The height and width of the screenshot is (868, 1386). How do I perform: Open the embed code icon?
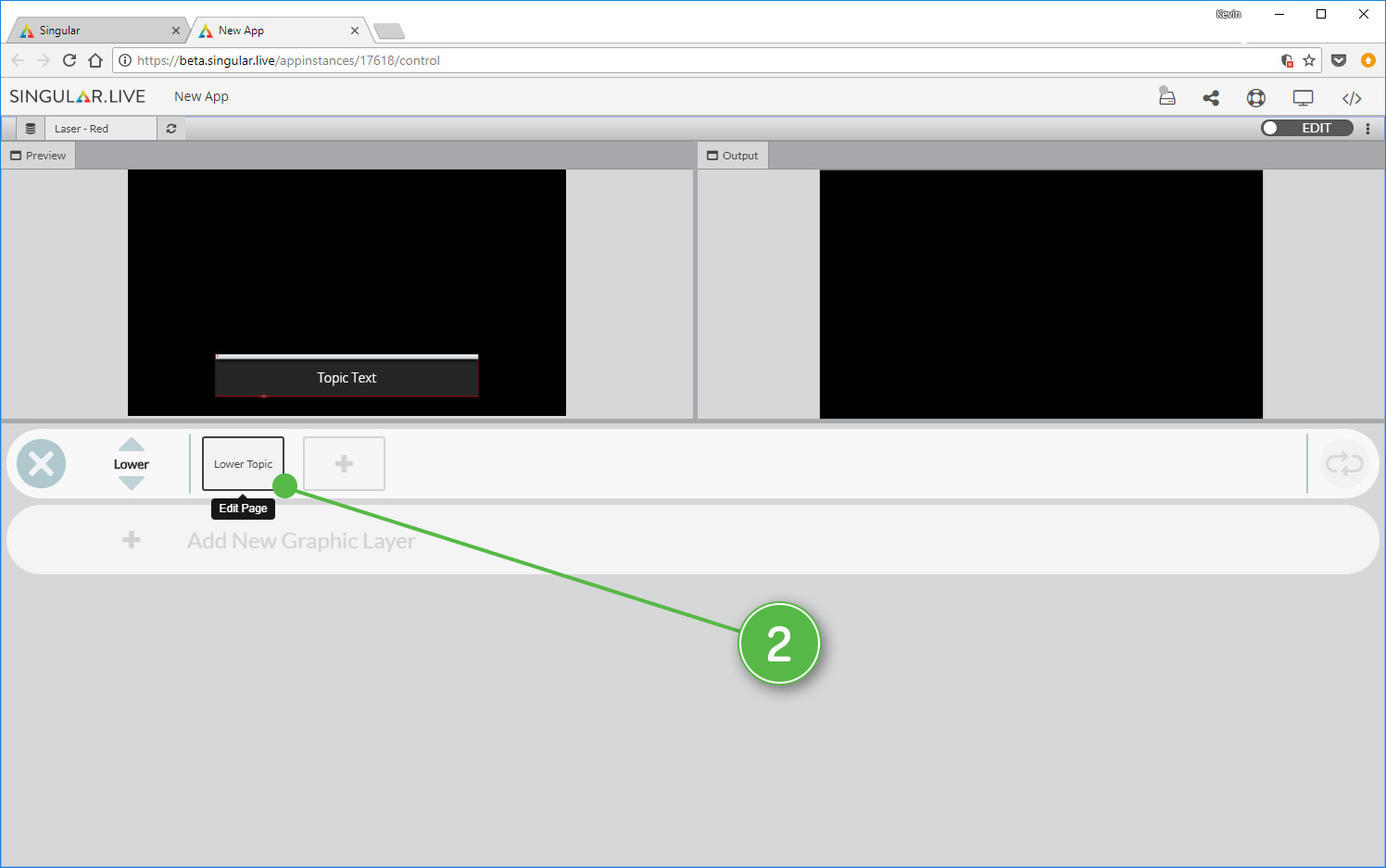coord(1352,98)
